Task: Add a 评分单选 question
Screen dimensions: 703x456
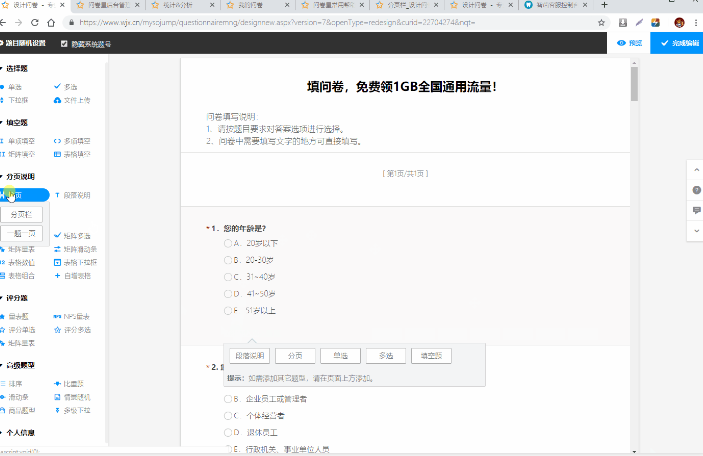Action: [17, 330]
